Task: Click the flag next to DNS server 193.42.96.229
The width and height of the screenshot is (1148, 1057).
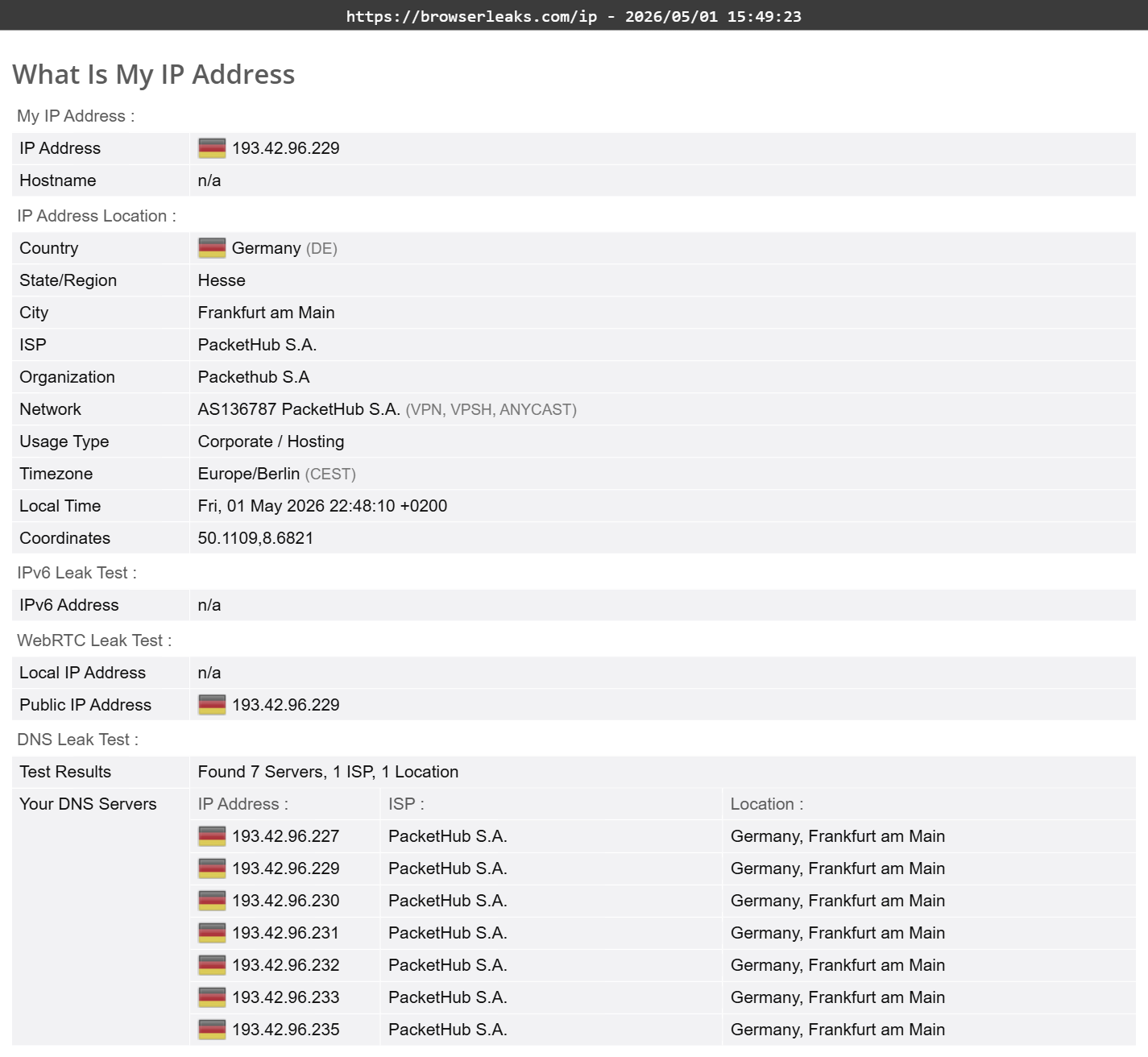Action: 212,868
